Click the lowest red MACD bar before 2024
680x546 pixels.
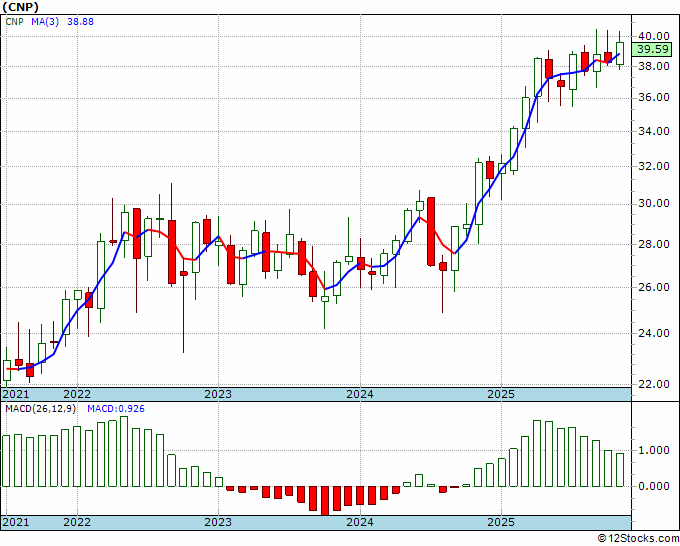tap(325, 500)
